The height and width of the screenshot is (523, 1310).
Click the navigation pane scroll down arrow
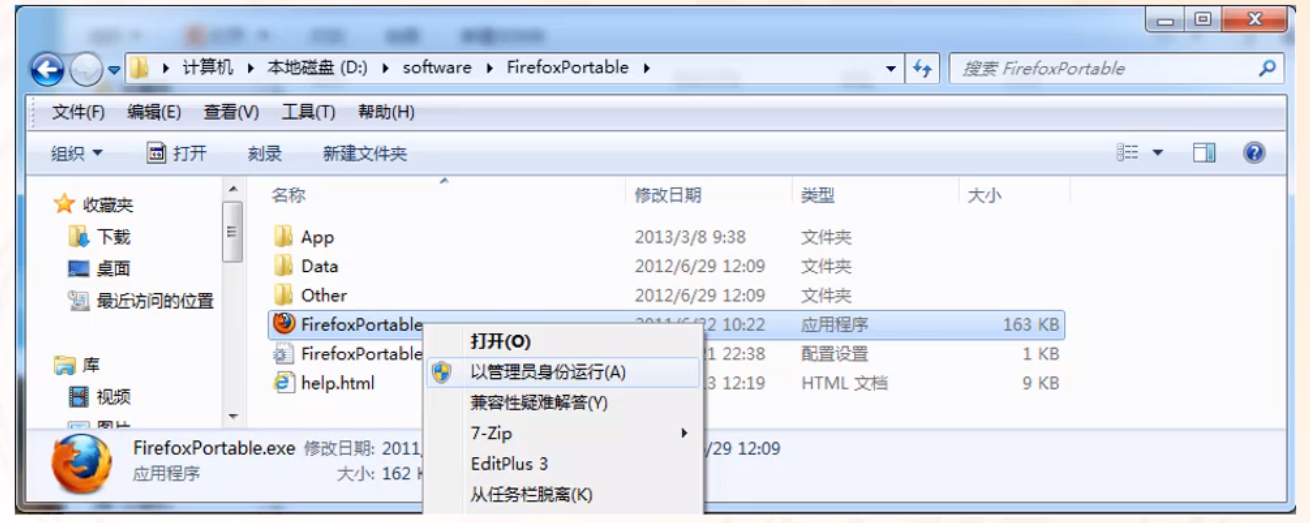coord(233,416)
